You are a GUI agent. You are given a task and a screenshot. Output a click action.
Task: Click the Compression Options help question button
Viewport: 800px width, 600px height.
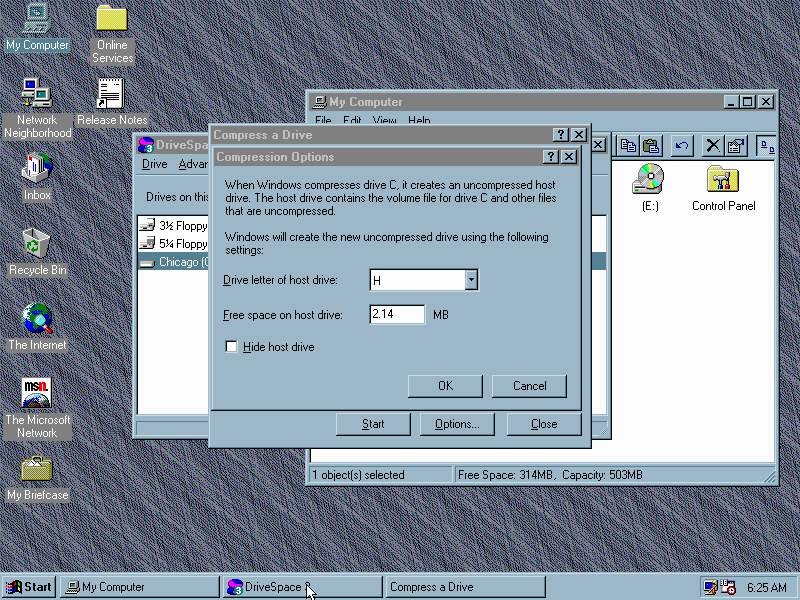tap(550, 157)
